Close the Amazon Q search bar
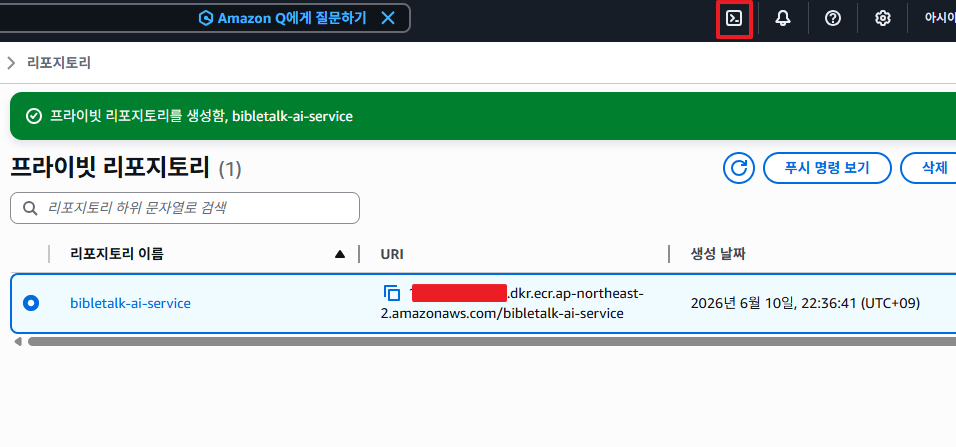This screenshot has width=956, height=447. 388,18
